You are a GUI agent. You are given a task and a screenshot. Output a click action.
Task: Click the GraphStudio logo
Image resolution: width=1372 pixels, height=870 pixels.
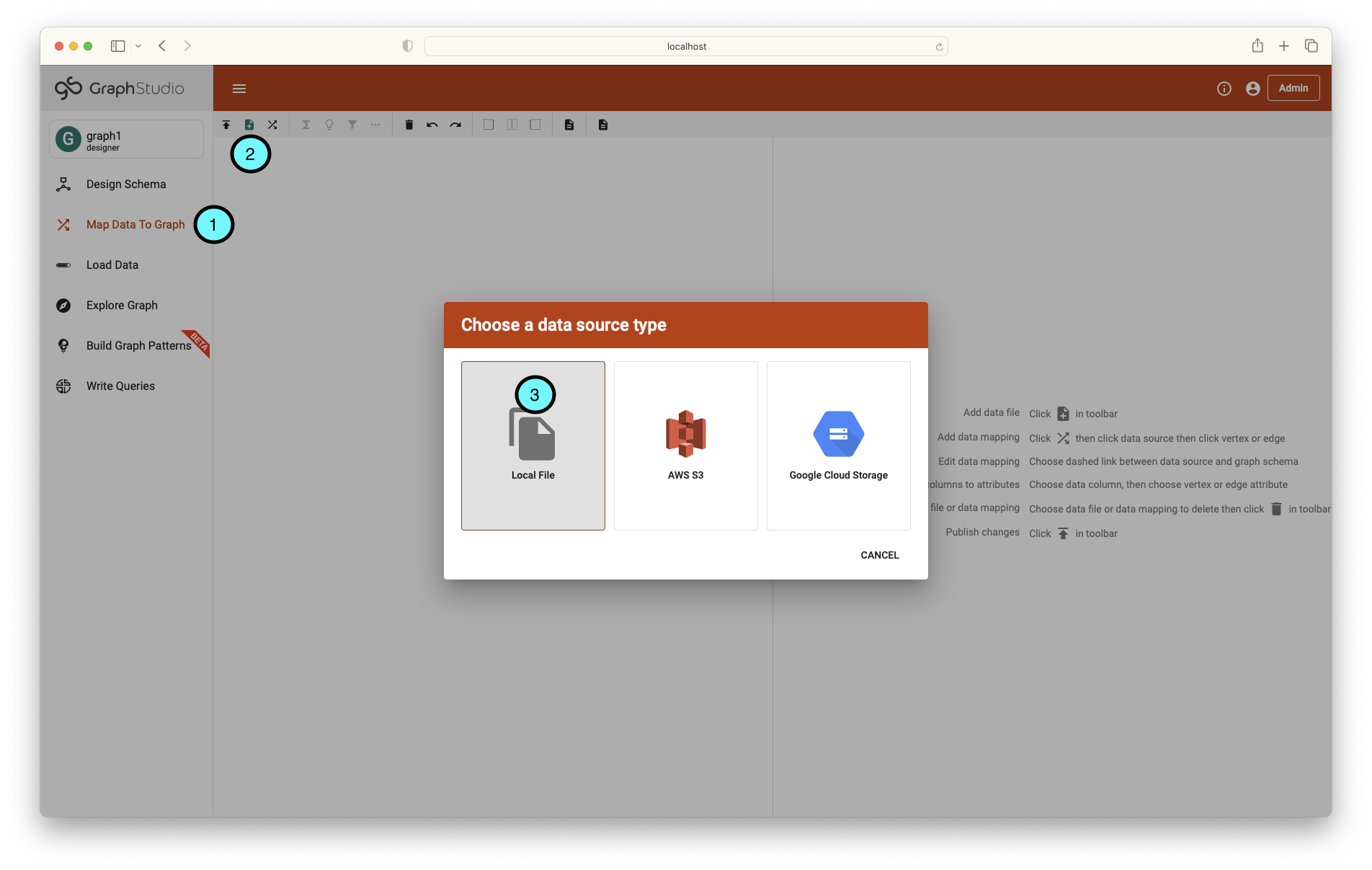[x=120, y=88]
